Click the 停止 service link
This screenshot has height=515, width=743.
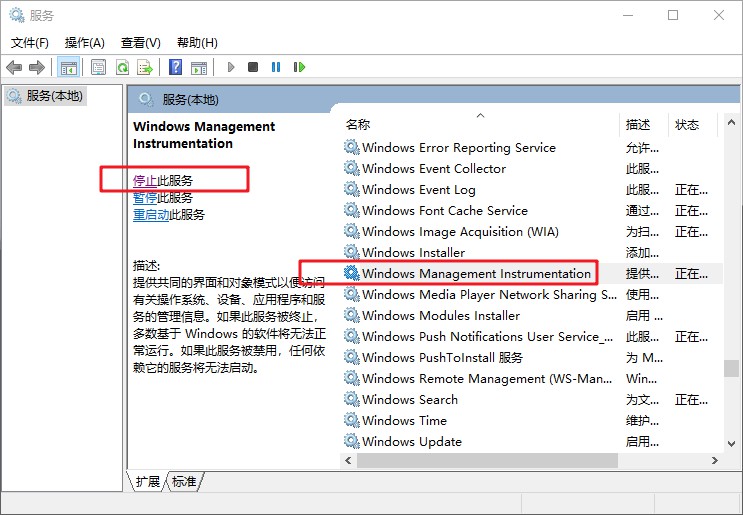click(145, 181)
